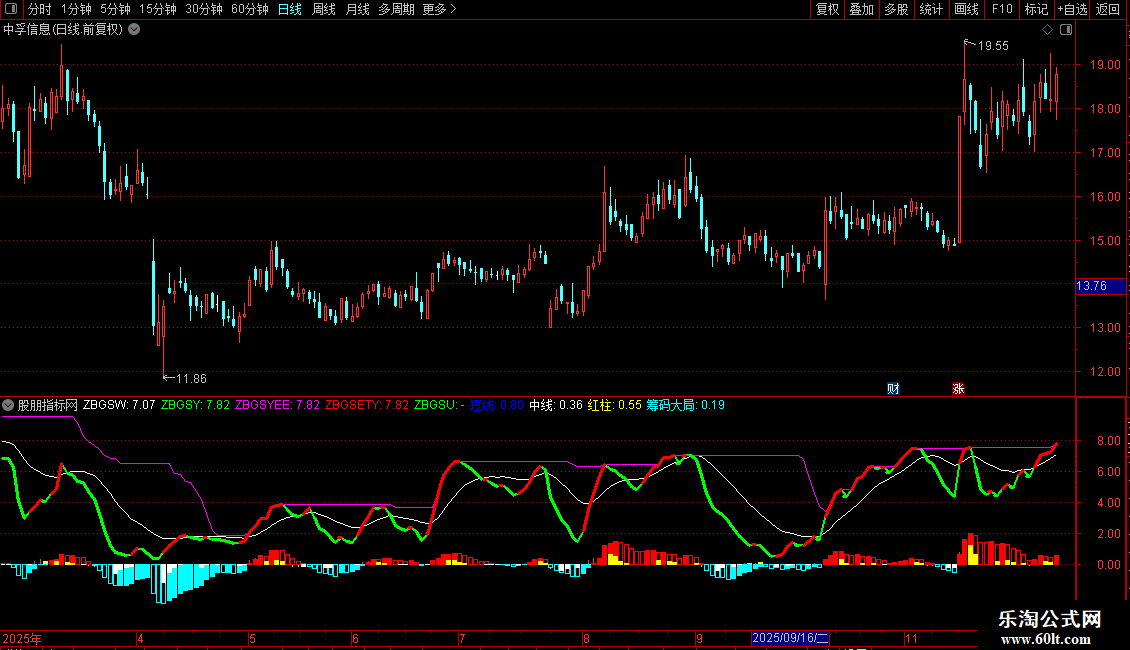Click month 7 on the time axis
The height and width of the screenshot is (650, 1130).
pos(462,639)
